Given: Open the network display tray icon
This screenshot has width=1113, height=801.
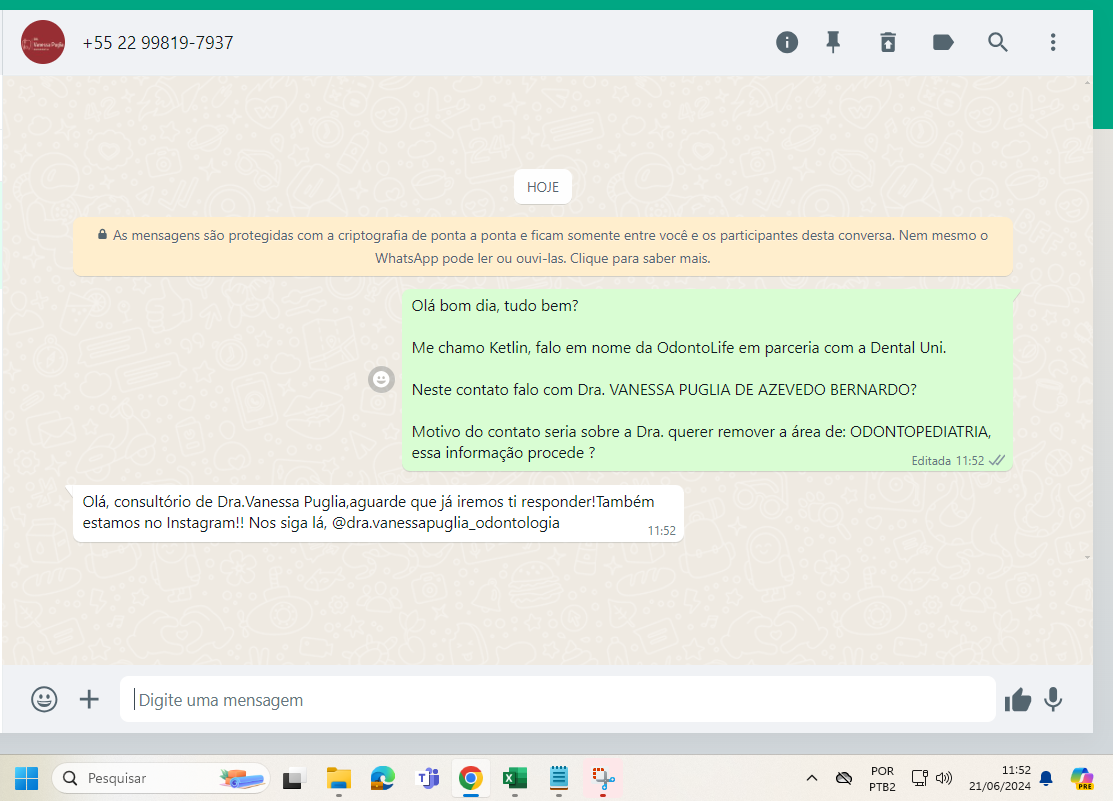Looking at the screenshot, I should (919, 778).
